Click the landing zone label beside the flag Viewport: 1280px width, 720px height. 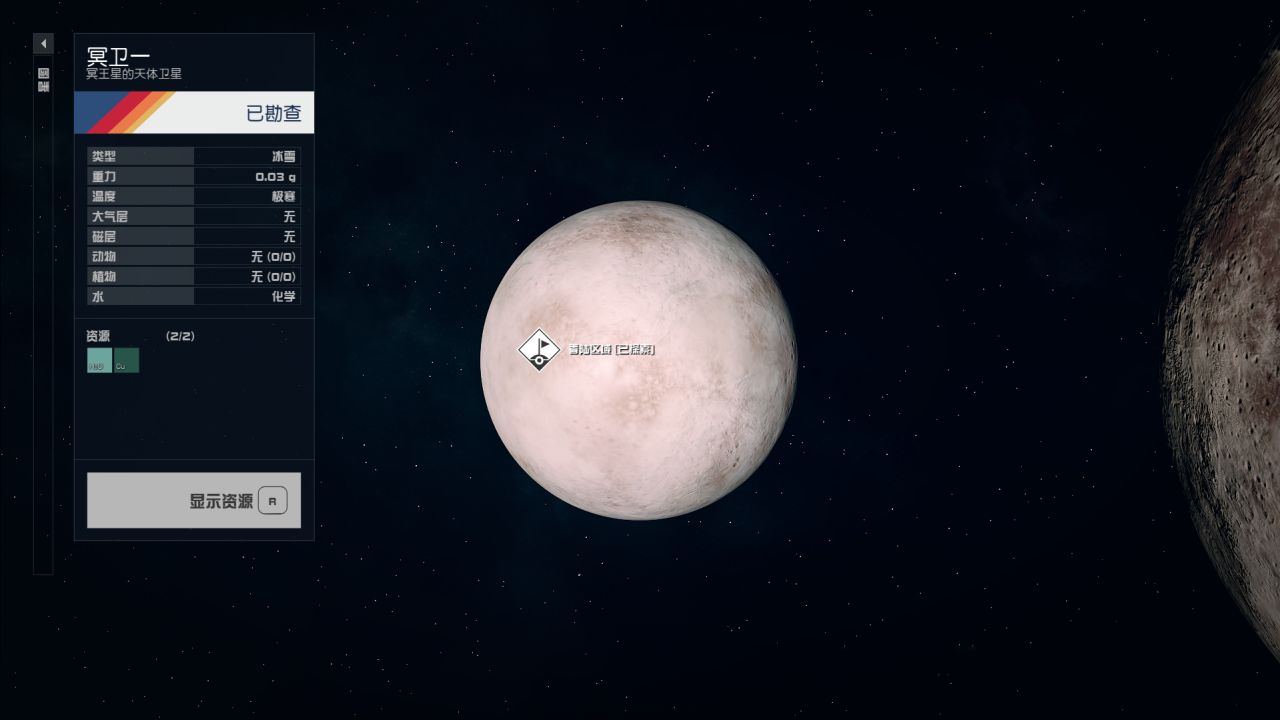[612, 349]
